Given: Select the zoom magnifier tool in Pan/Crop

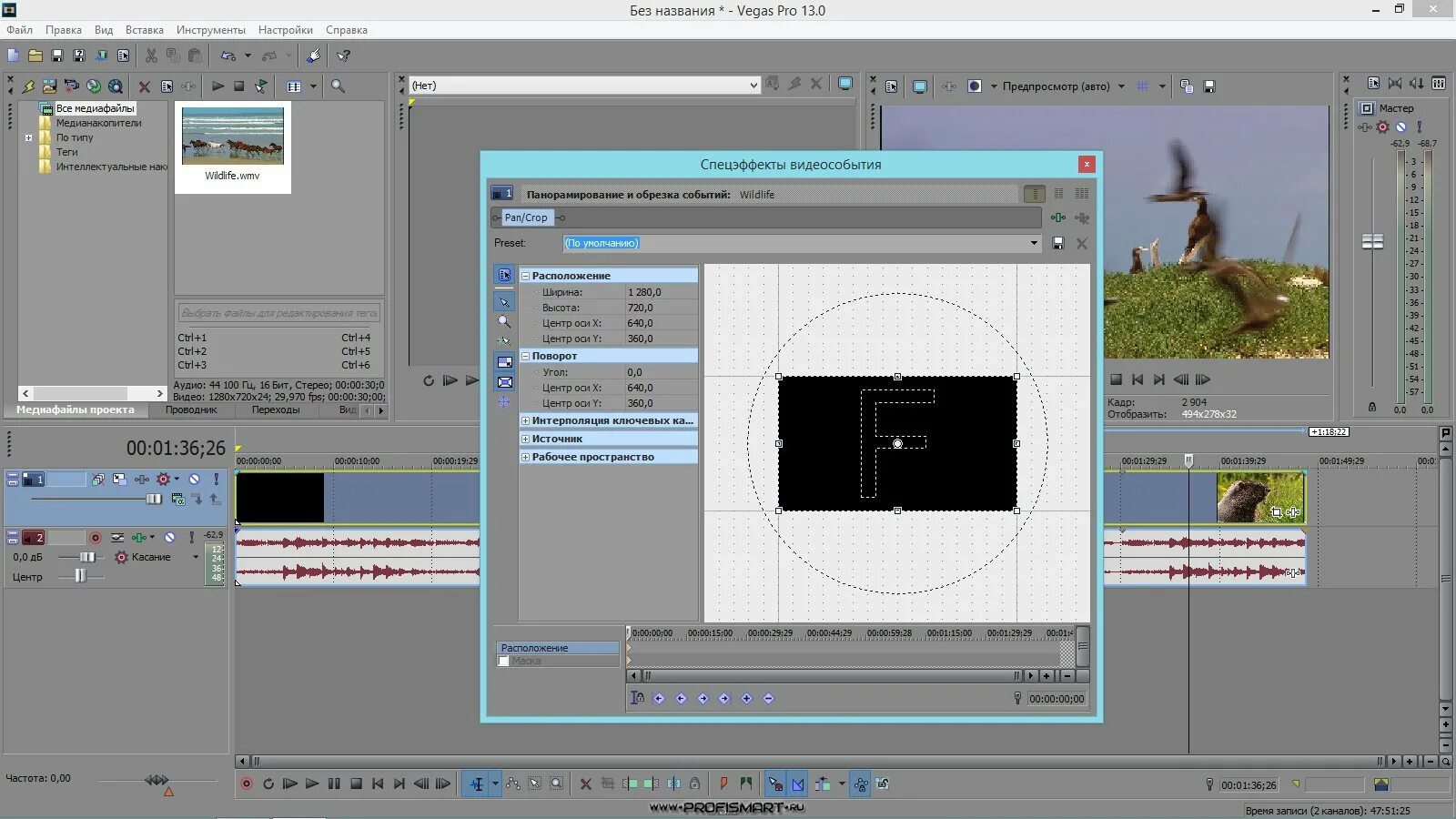Looking at the screenshot, I should pyautogui.click(x=504, y=321).
